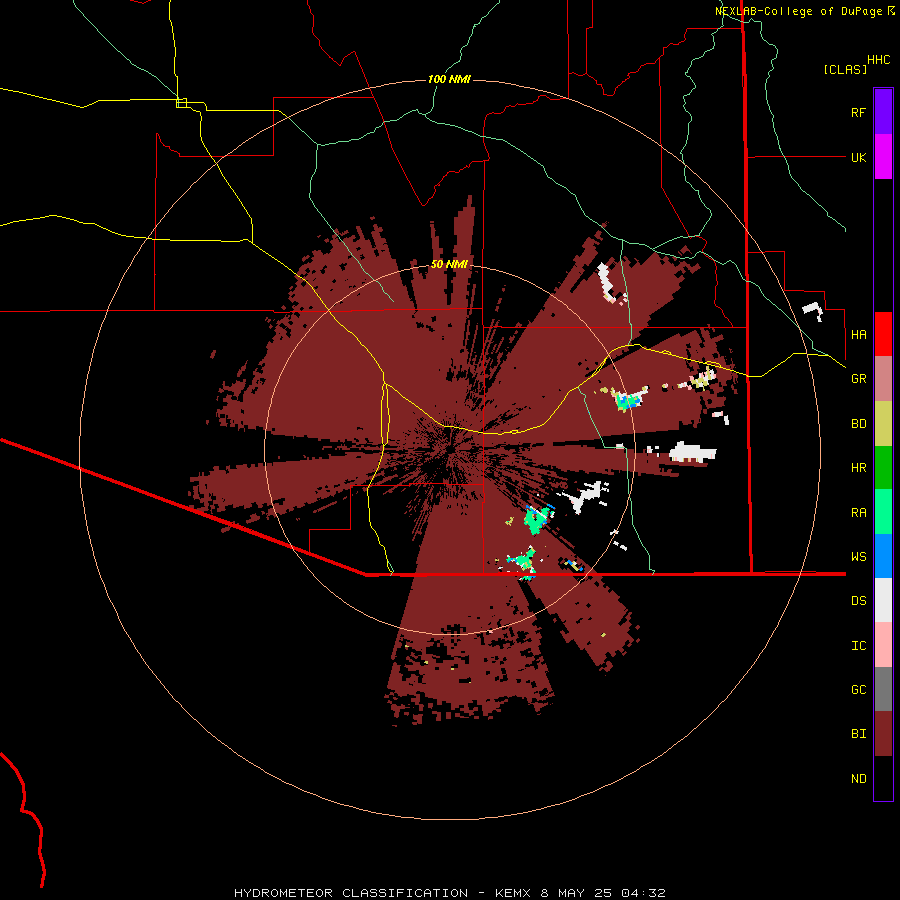The width and height of the screenshot is (900, 900).
Task: Click the HA legend label
Action: pos(858,334)
